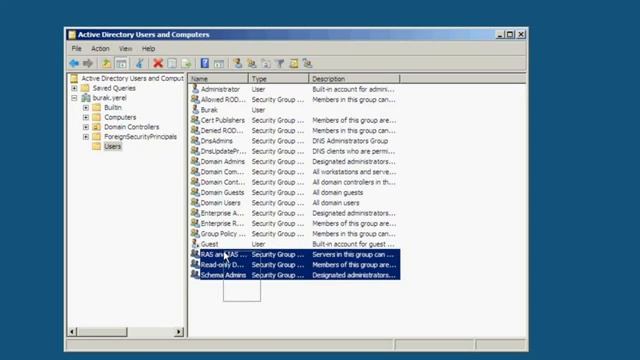This screenshot has height=360, width=640.
Task: Sort by the Name column header
Action: coord(218,79)
